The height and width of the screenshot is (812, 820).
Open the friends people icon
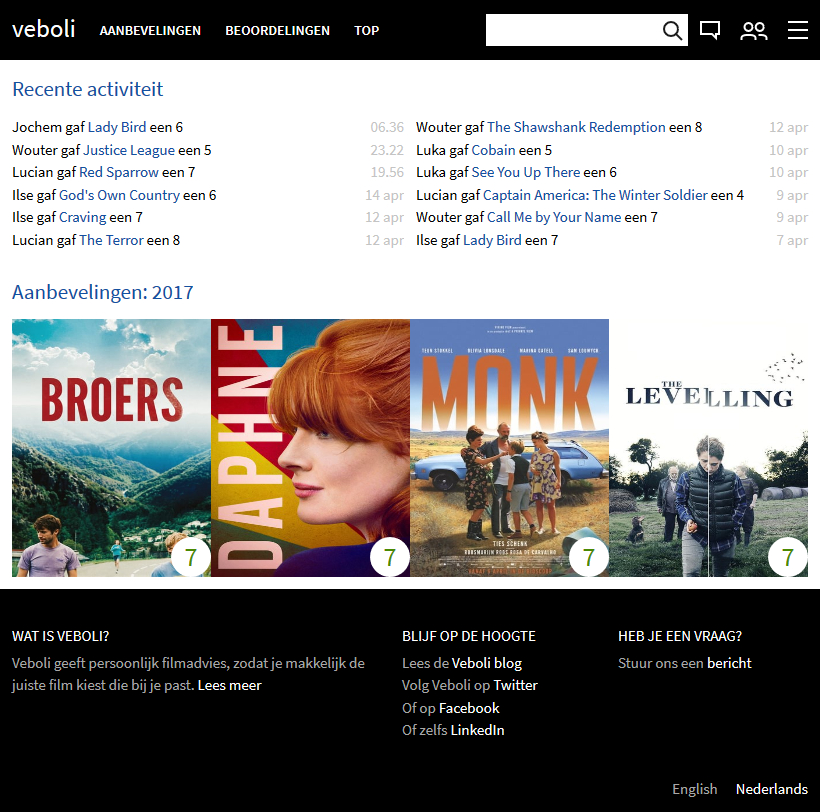coord(754,31)
